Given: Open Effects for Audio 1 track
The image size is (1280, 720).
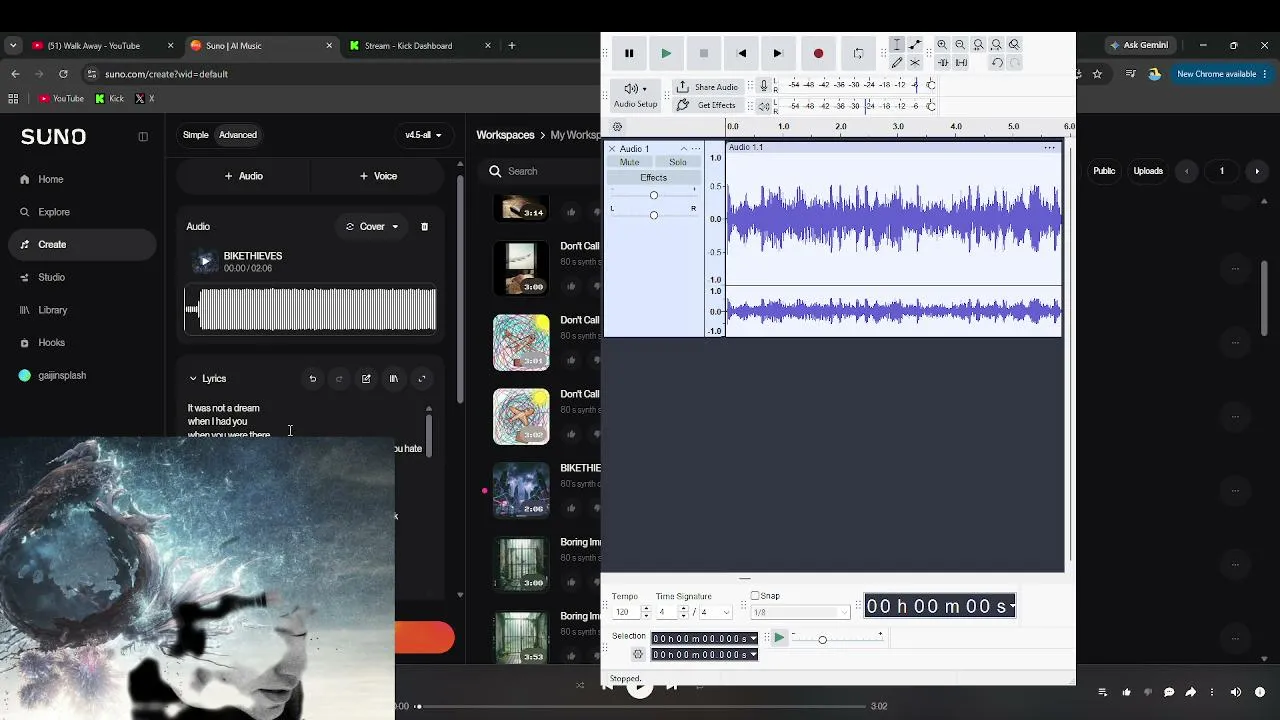Looking at the screenshot, I should [x=653, y=178].
